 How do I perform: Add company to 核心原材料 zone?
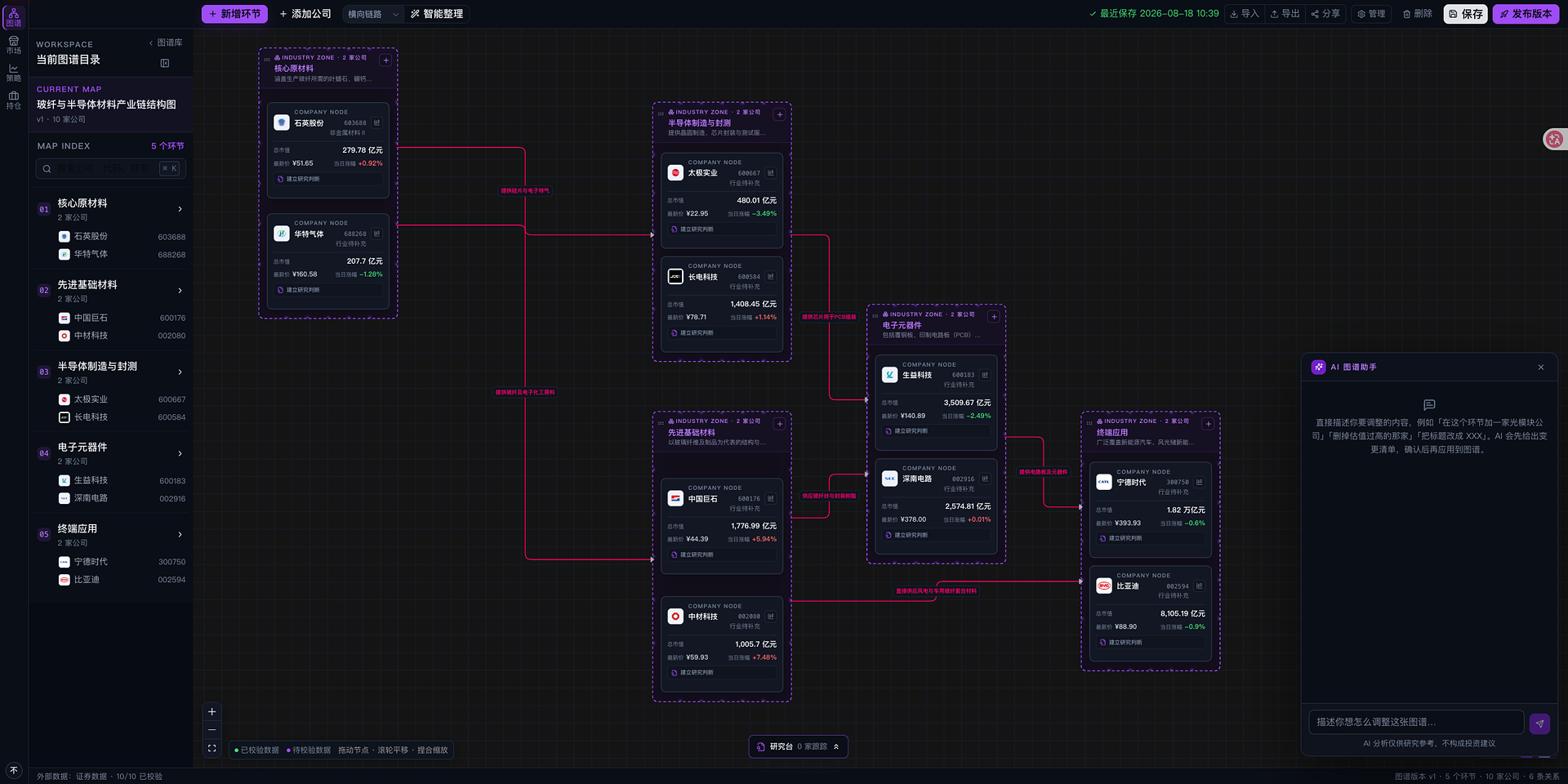coord(386,60)
